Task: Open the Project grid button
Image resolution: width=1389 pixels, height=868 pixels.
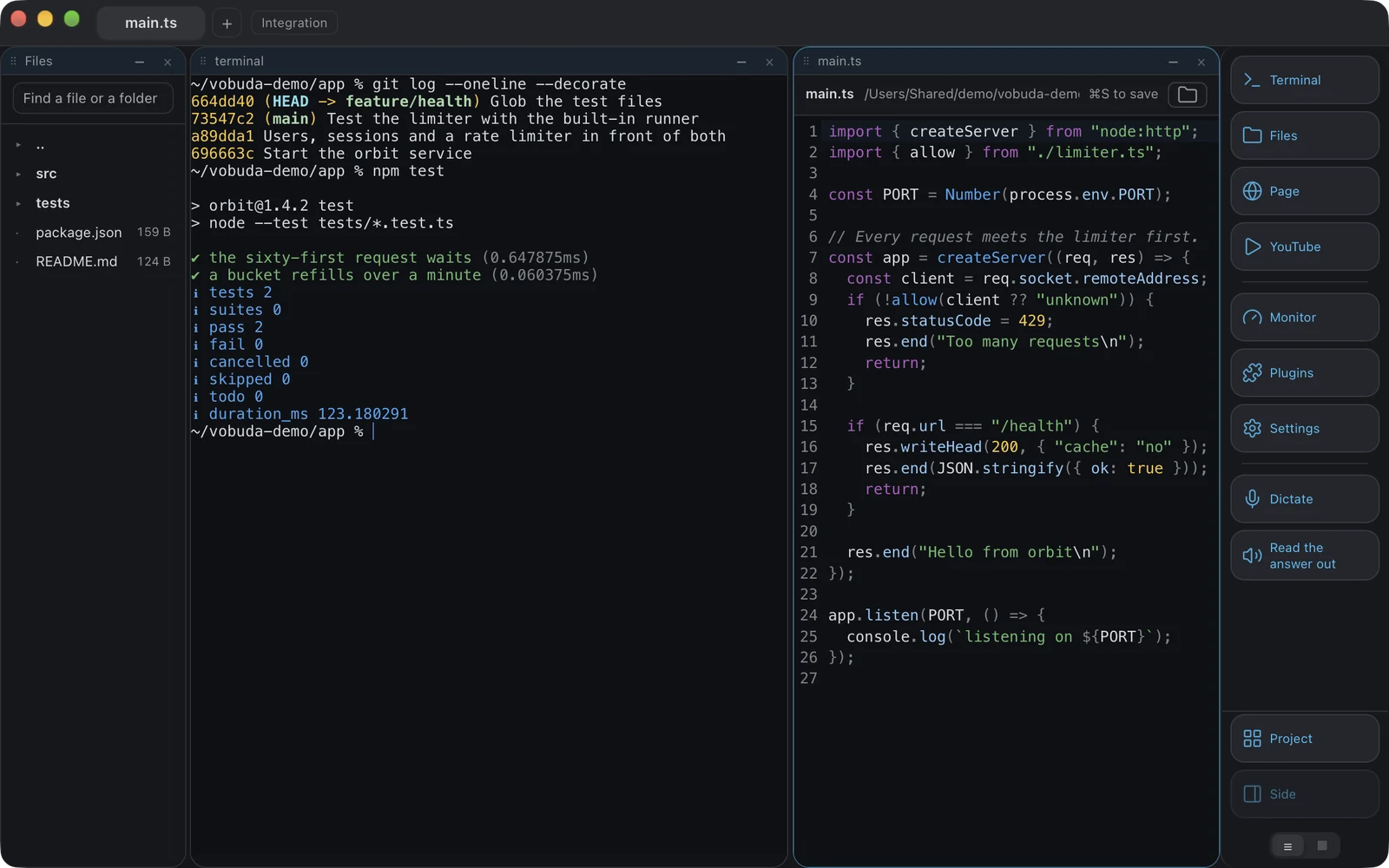Action: point(1304,739)
